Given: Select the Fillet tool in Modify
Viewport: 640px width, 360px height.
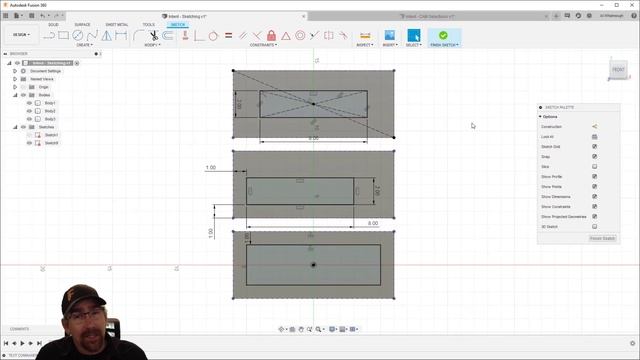Looking at the screenshot, I should point(138,36).
